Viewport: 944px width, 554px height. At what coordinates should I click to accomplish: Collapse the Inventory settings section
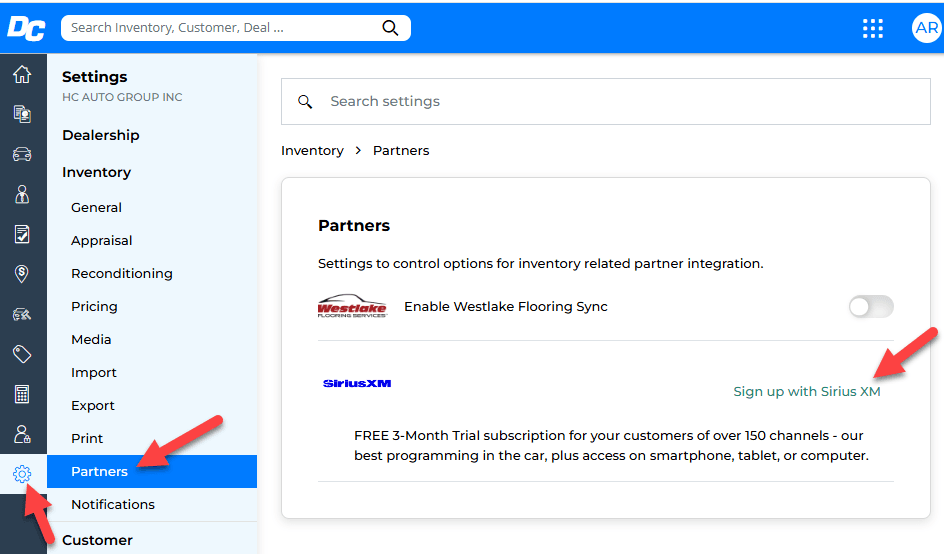point(96,172)
